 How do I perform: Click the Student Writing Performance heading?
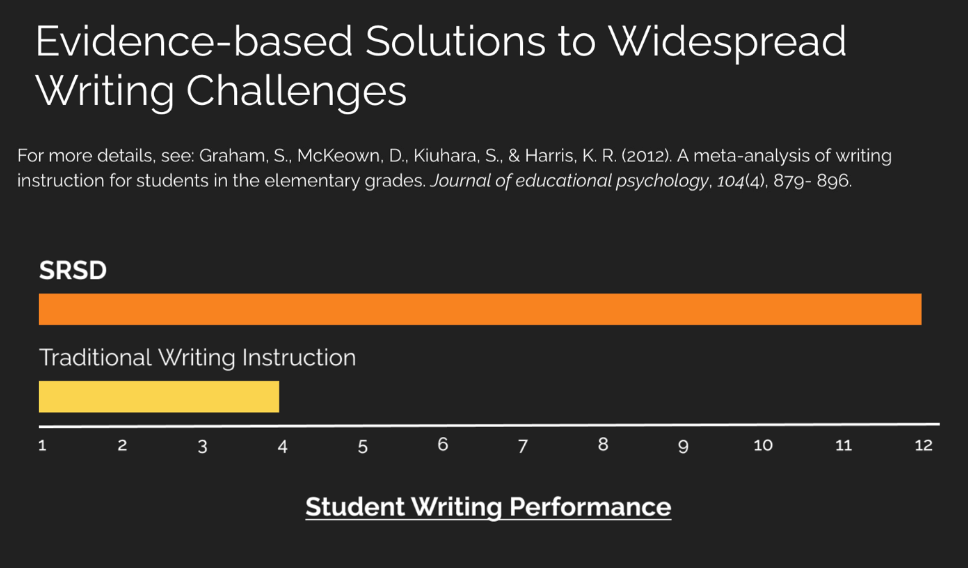(x=488, y=507)
